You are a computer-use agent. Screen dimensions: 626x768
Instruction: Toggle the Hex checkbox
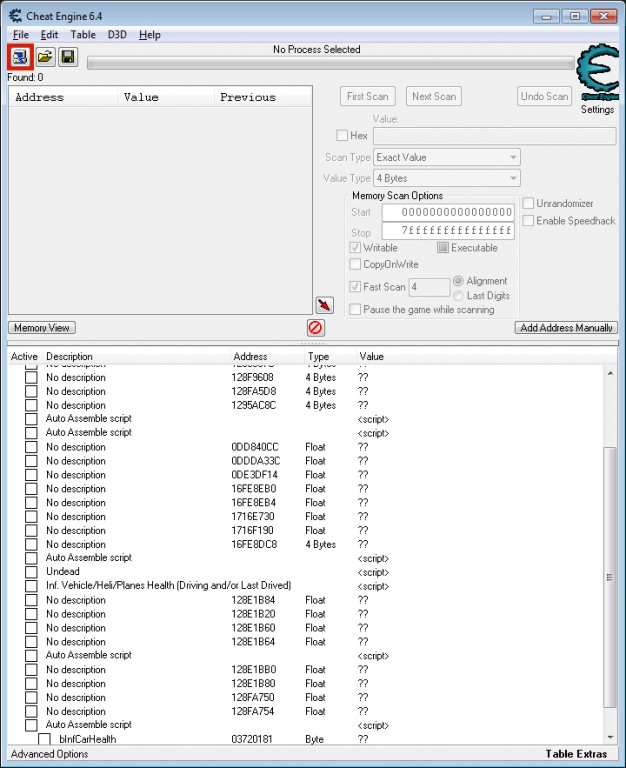click(x=342, y=135)
